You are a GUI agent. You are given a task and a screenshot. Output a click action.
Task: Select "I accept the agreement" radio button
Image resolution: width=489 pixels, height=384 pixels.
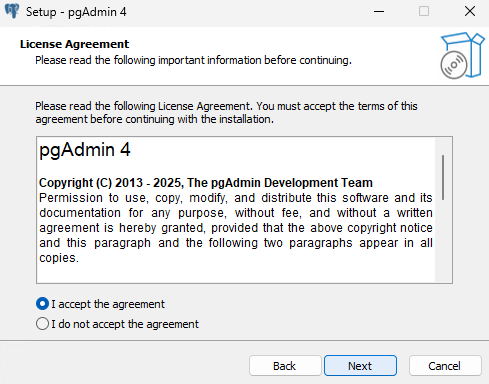42,304
